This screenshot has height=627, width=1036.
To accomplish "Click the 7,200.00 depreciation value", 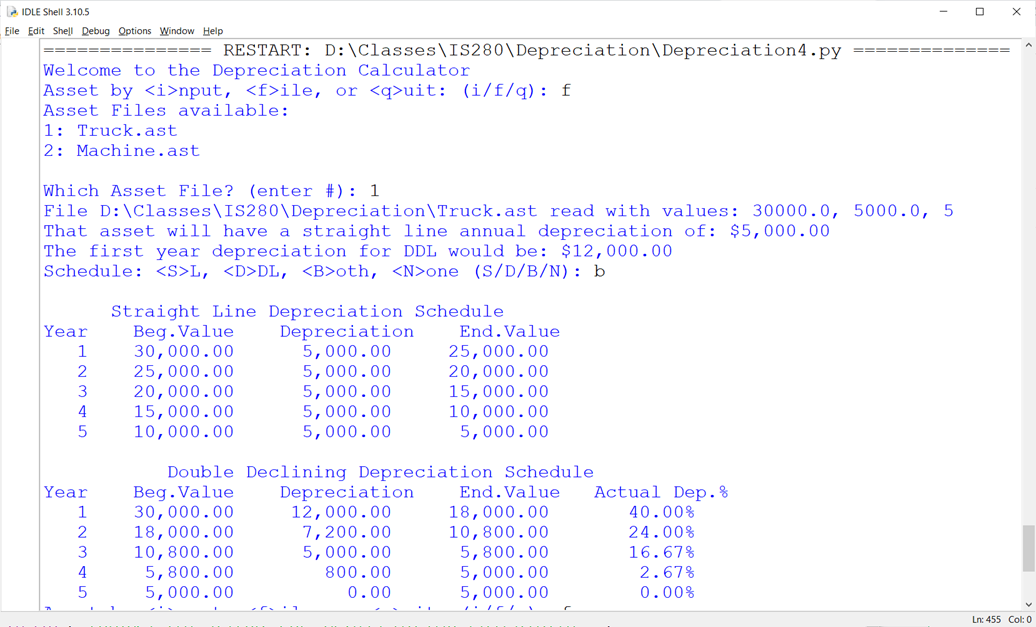I will 347,533.
